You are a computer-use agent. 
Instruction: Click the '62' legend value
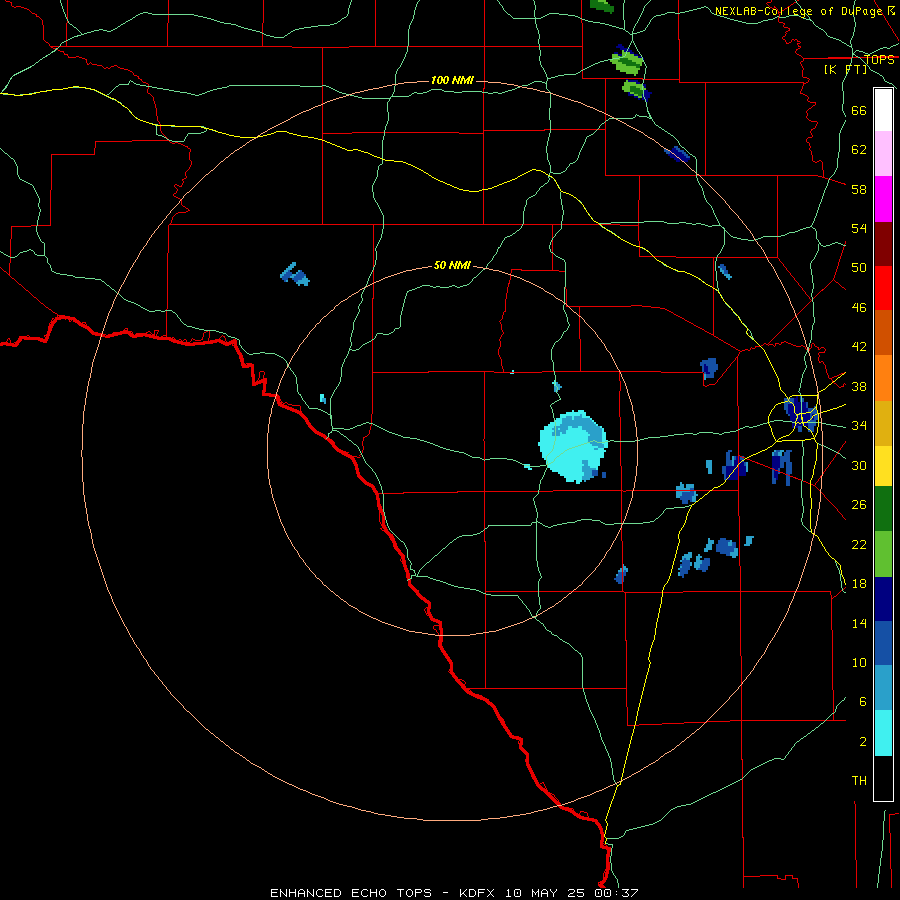[859, 149]
